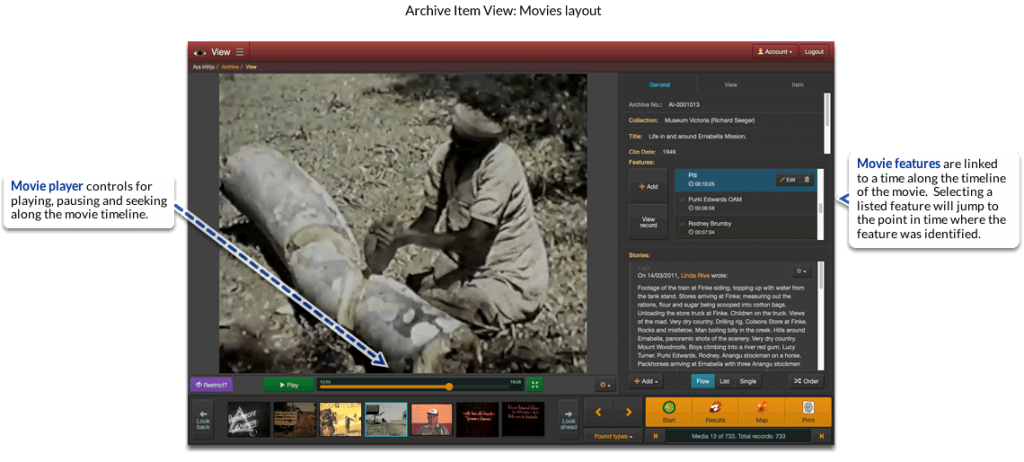
Task: Open the Account dropdown
Action: click(x=775, y=52)
